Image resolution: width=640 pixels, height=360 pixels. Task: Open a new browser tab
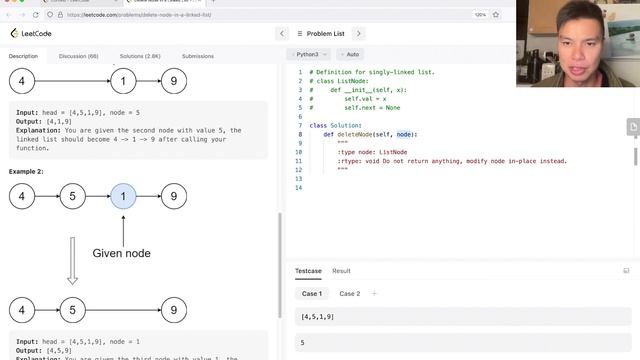pos(213,2)
